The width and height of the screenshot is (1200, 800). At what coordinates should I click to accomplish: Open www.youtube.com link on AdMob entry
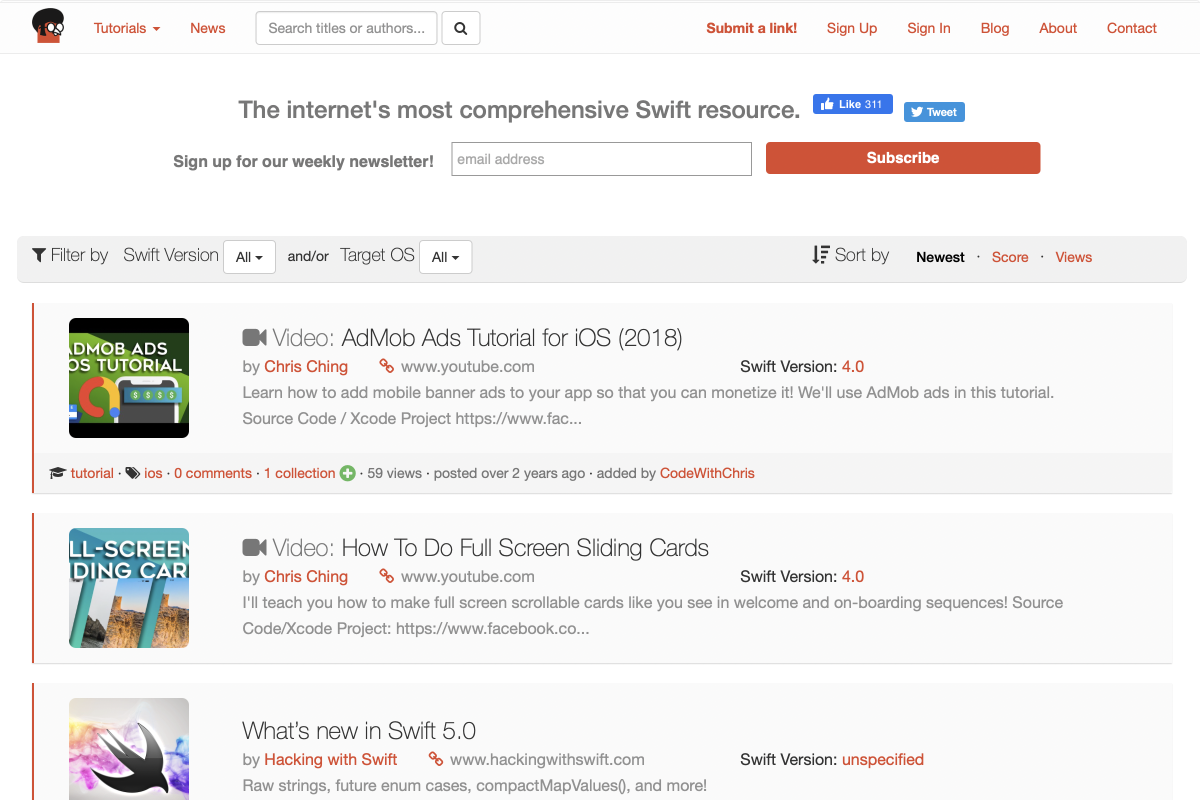(468, 366)
